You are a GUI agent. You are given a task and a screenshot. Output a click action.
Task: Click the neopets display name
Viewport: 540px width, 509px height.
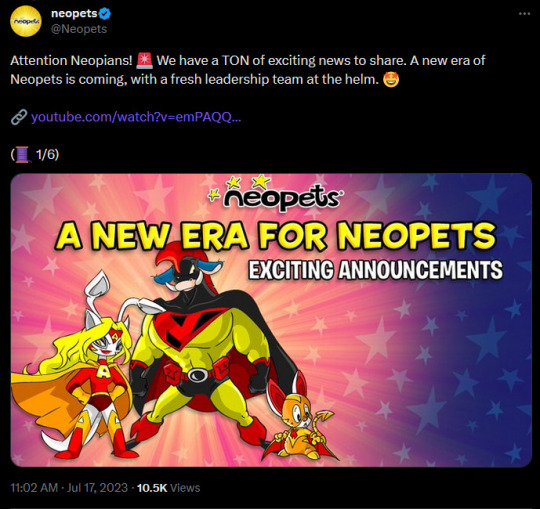click(x=74, y=13)
